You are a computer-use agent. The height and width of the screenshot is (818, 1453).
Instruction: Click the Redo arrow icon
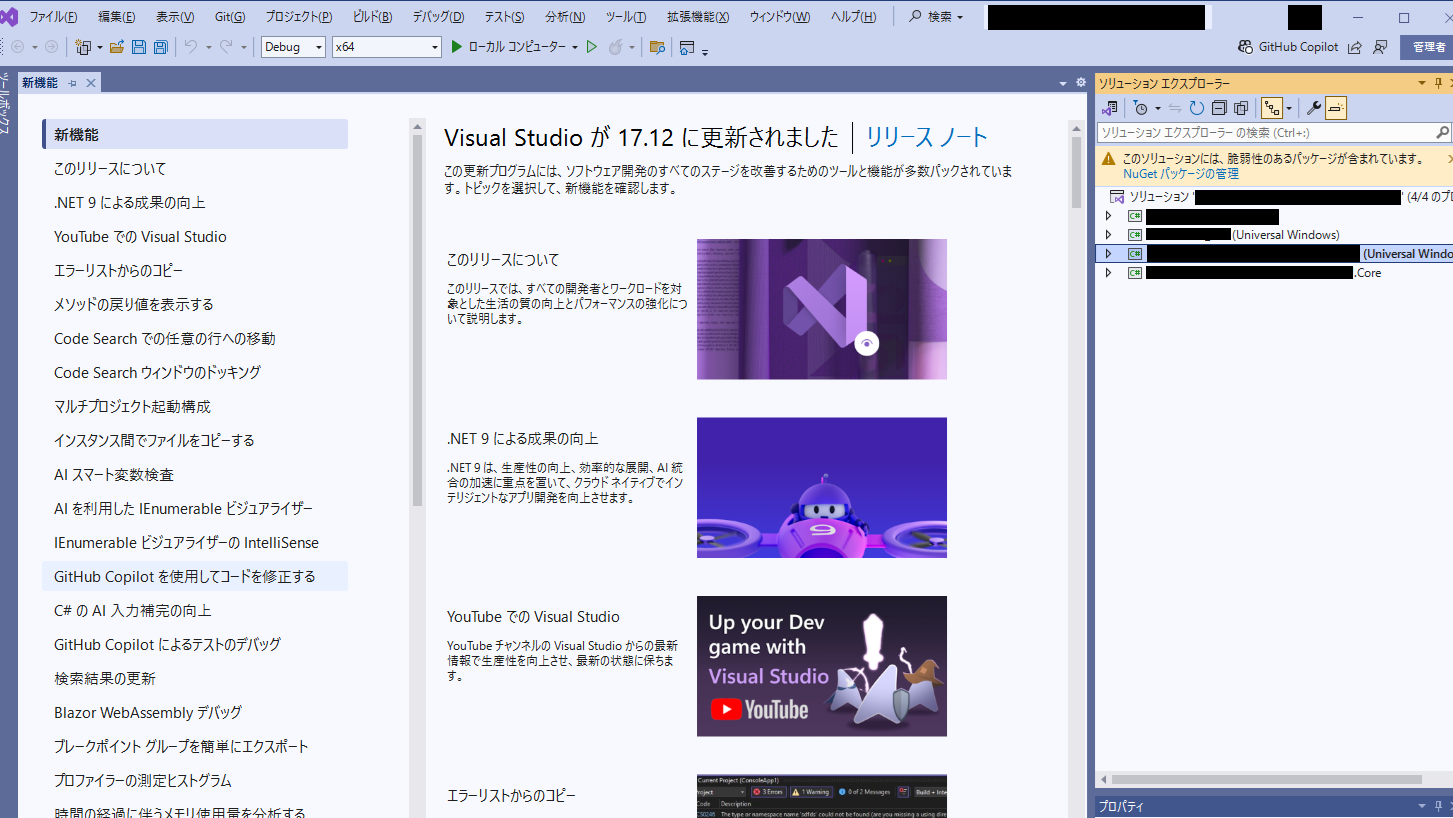[x=227, y=47]
